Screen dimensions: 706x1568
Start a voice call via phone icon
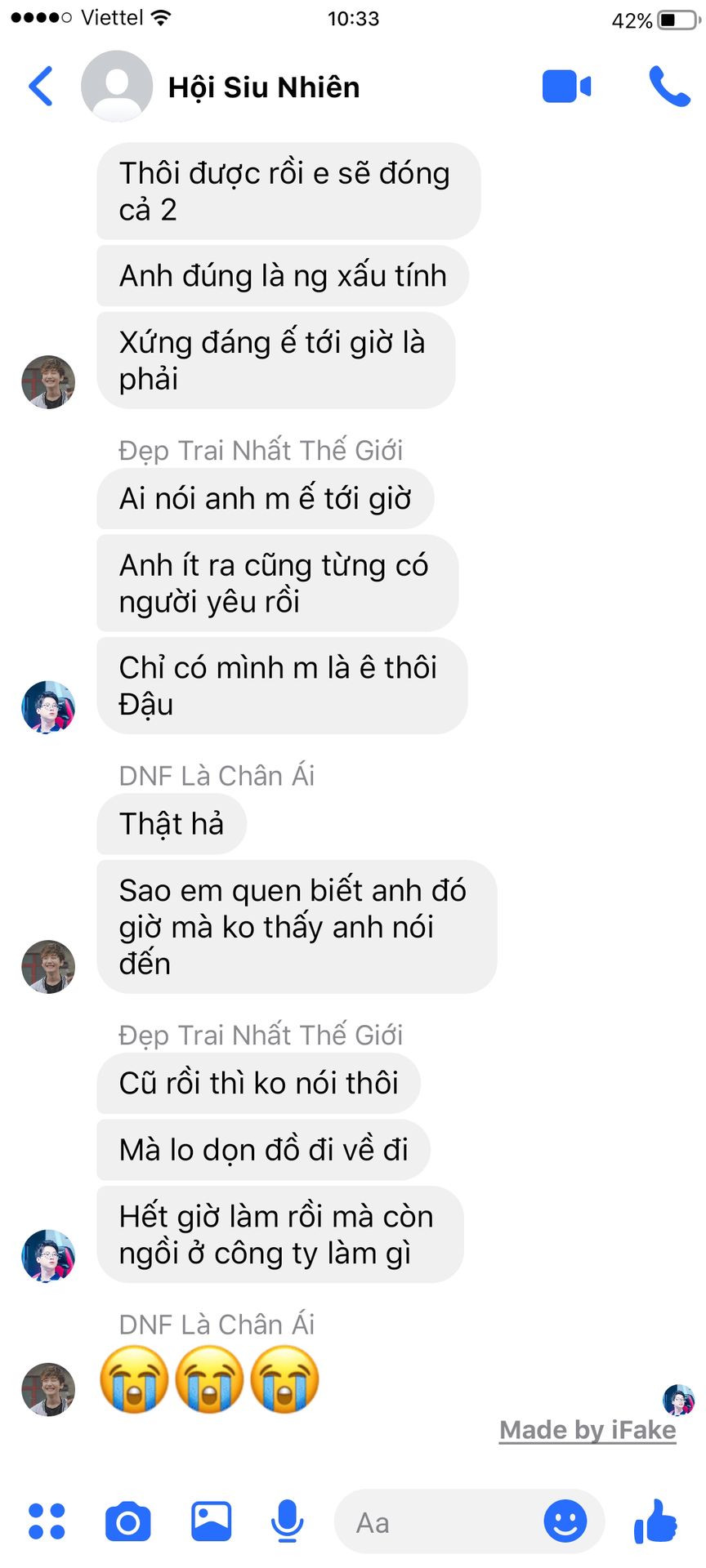pos(669,87)
